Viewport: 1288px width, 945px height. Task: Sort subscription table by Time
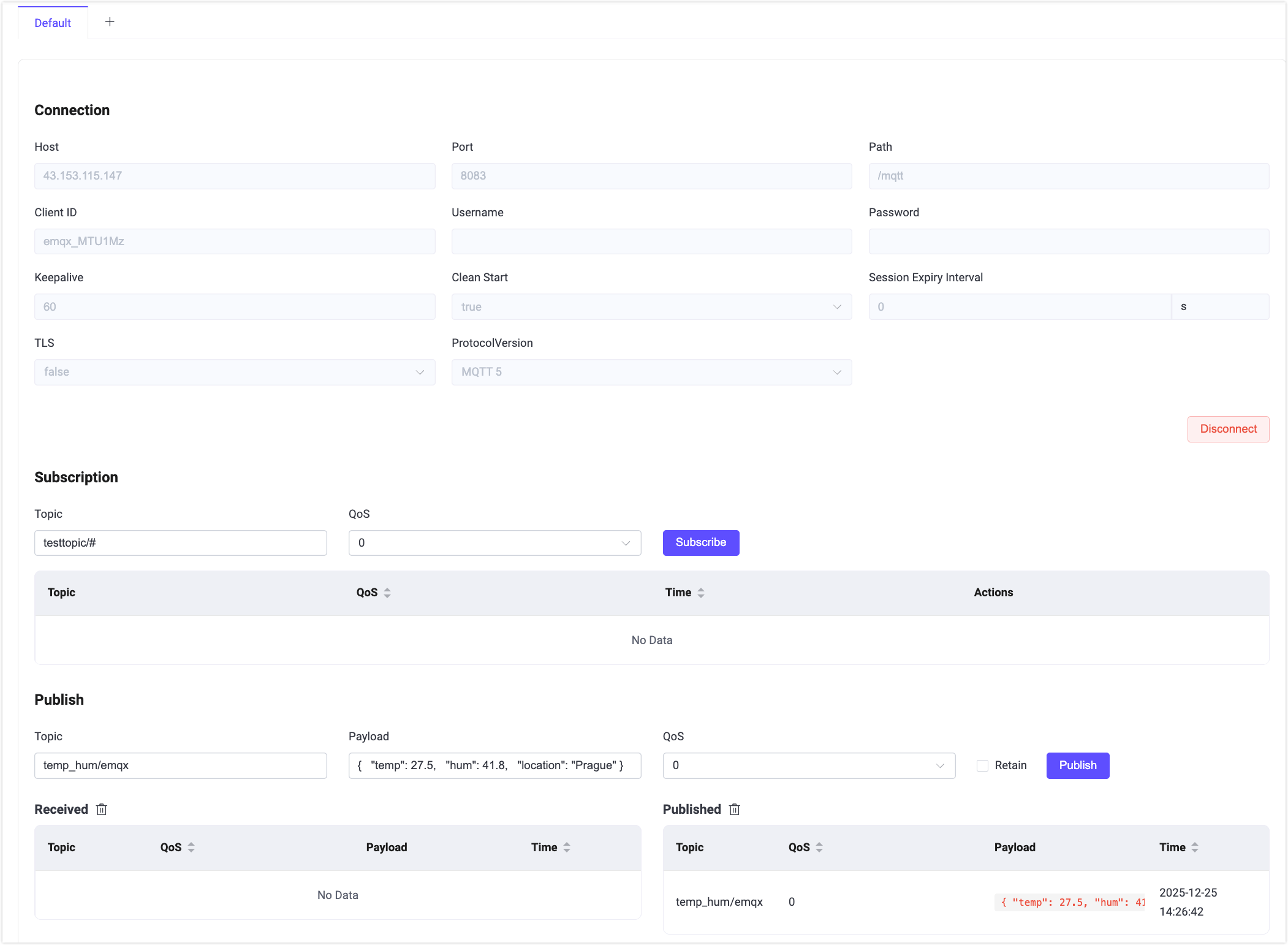(701, 593)
